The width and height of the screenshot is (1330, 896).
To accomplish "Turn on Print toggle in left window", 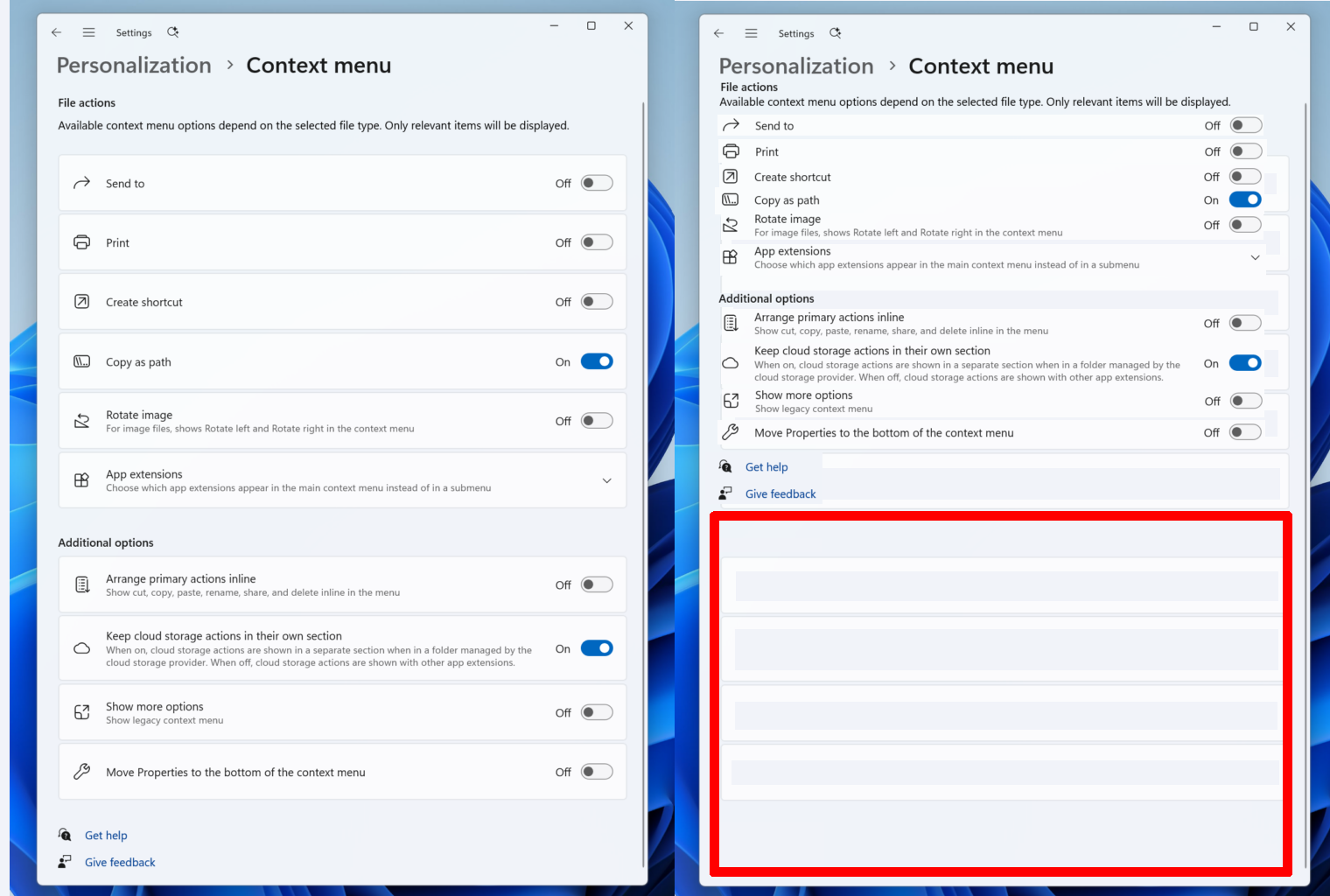I will pyautogui.click(x=597, y=242).
